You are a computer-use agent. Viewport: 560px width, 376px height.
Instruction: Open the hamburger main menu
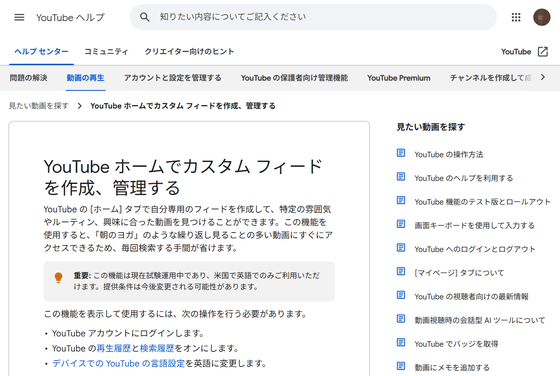(x=19, y=17)
